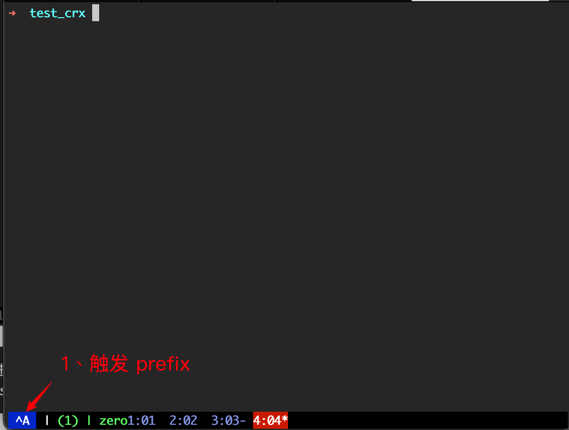This screenshot has width=569, height=430.
Task: Click the inactive terminal tab at the top left
Action: click(x=69, y=1)
